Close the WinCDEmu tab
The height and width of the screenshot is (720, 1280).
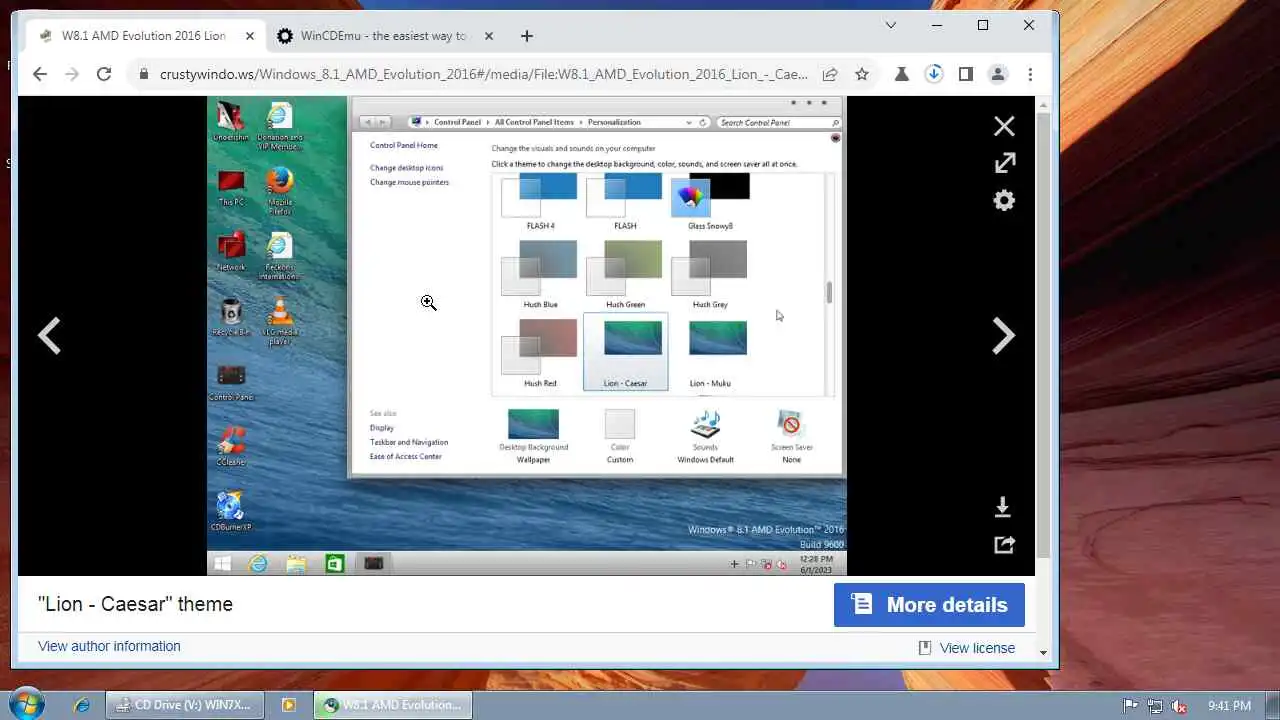[x=488, y=36]
